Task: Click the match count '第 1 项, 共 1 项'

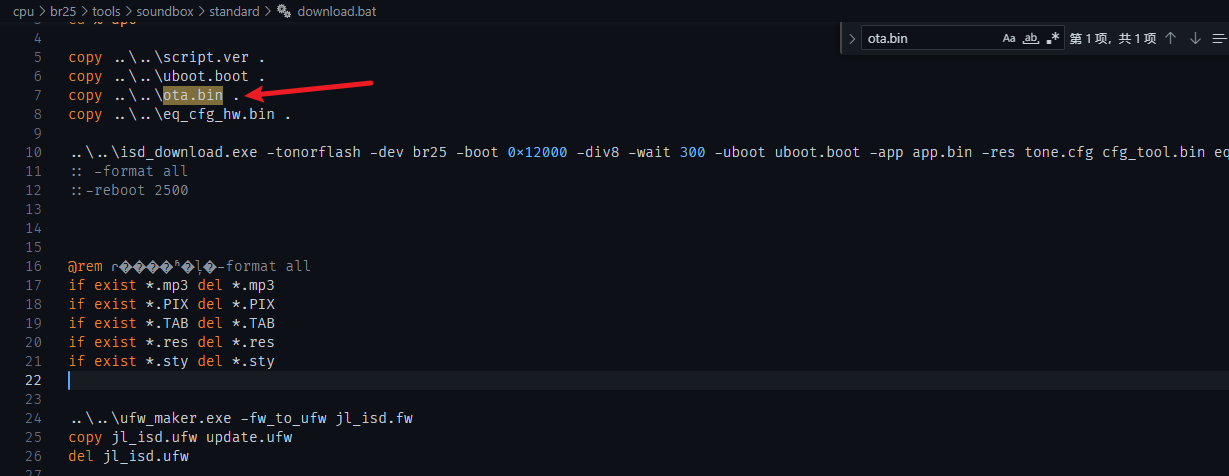Action: click(1113, 39)
